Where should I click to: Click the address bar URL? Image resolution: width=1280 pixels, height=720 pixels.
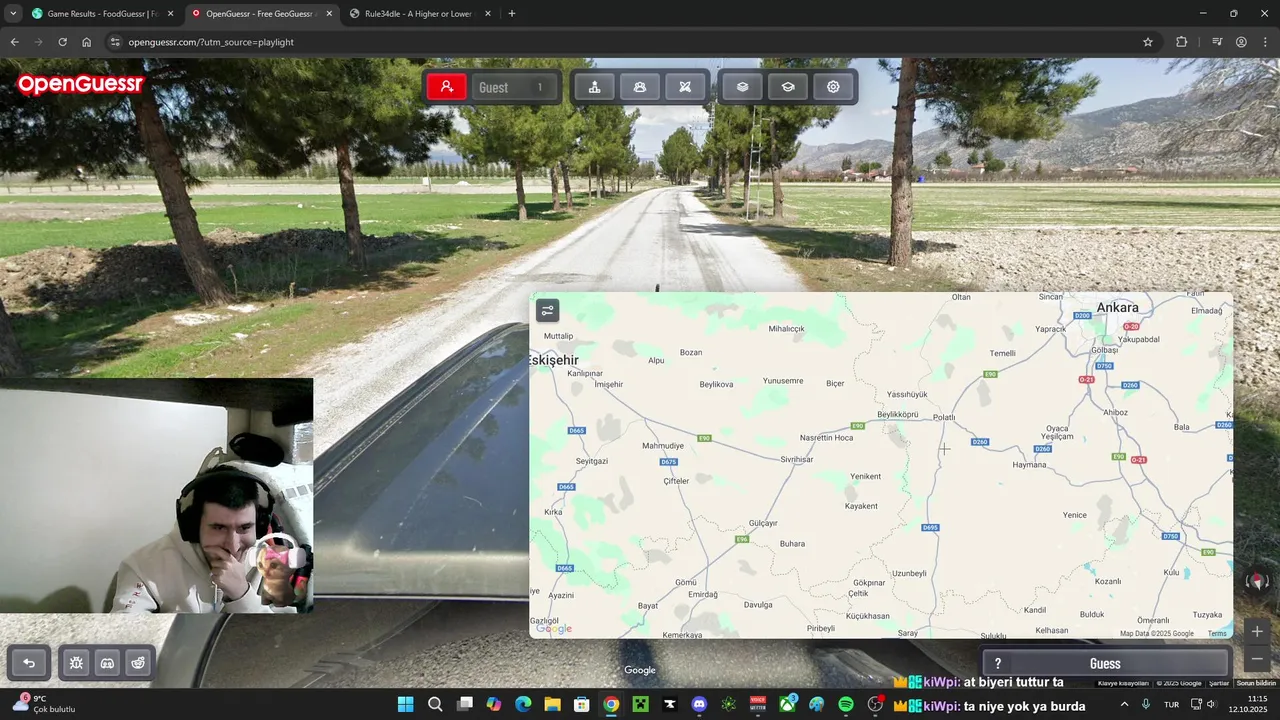(x=211, y=42)
